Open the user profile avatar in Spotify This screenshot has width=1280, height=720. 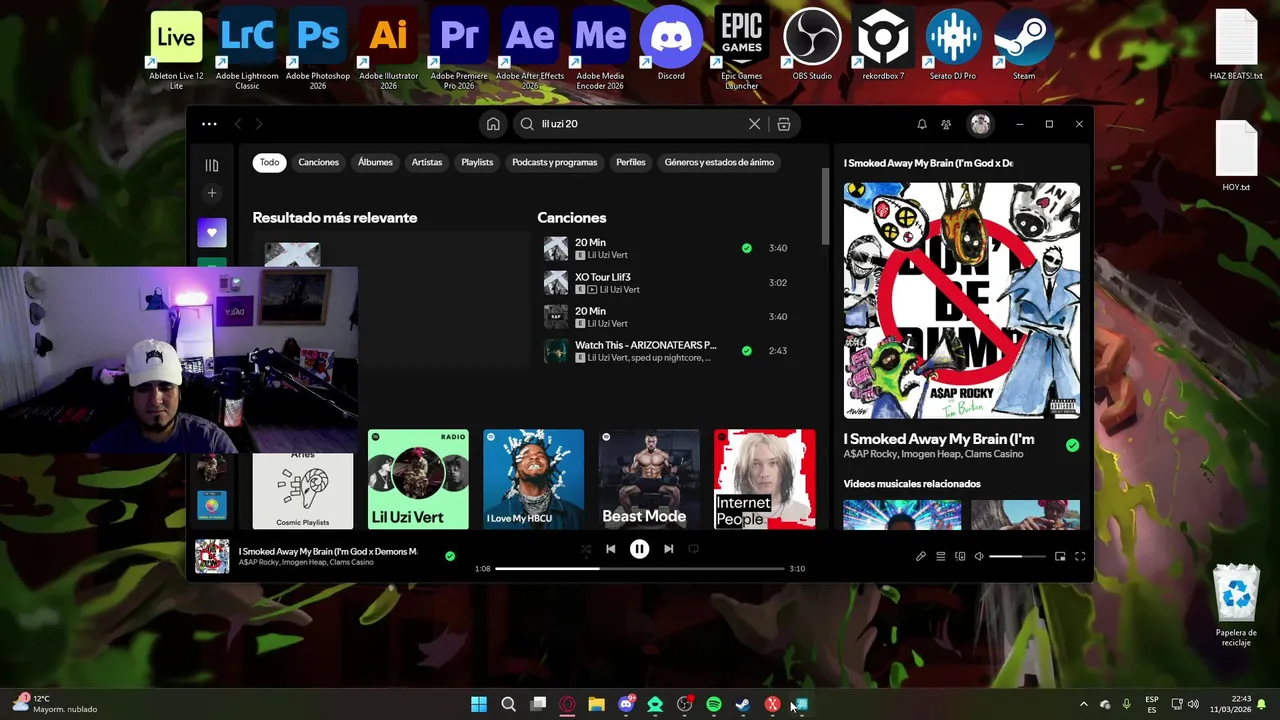(980, 124)
